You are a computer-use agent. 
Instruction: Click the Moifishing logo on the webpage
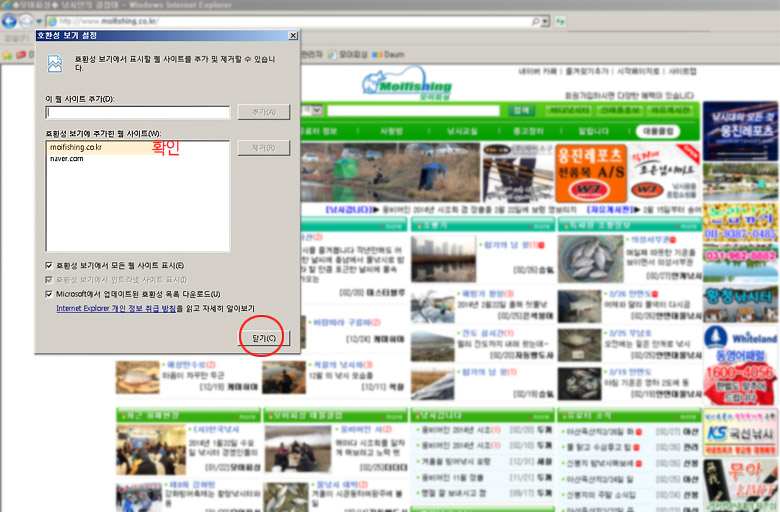coord(407,84)
